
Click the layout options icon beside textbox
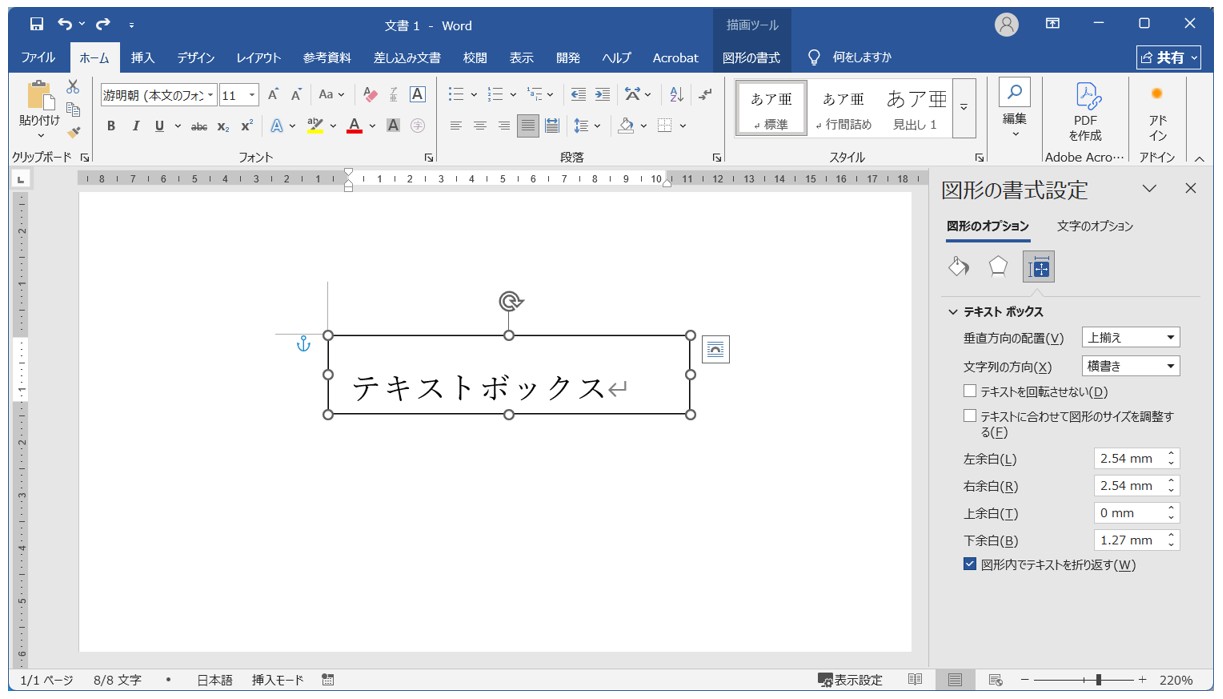tap(715, 349)
